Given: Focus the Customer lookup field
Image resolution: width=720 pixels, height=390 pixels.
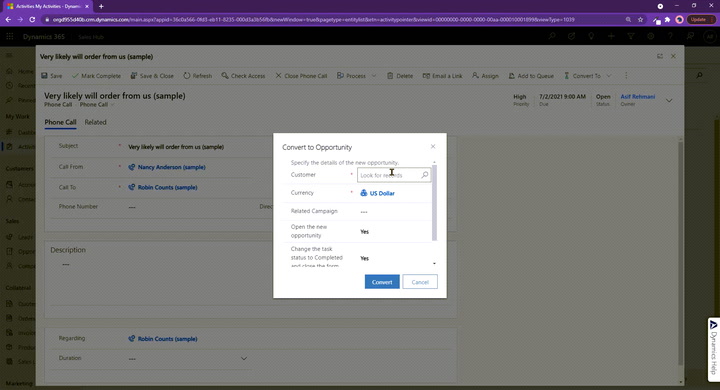Looking at the screenshot, I should (x=394, y=175).
